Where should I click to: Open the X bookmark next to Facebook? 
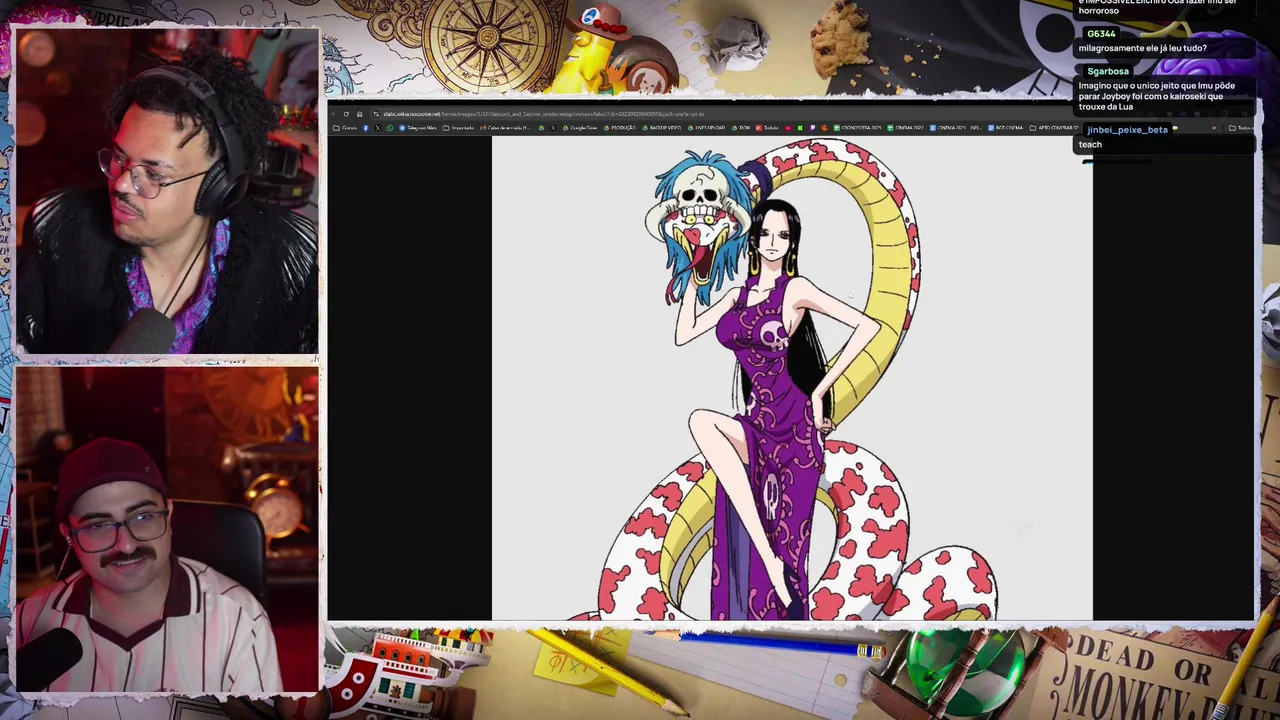point(378,128)
